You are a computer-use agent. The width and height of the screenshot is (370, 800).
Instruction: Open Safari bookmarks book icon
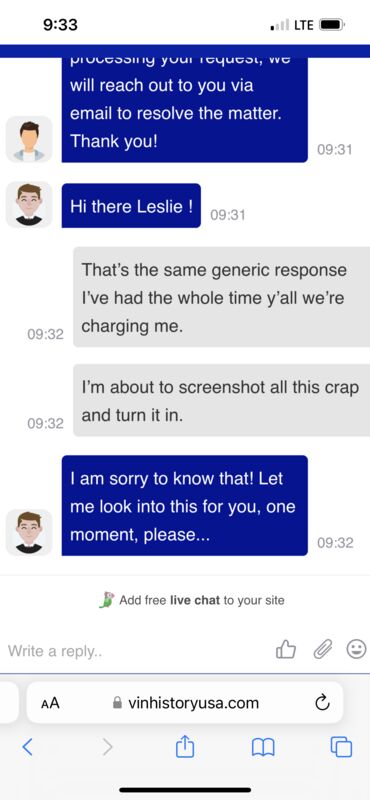tap(263, 748)
